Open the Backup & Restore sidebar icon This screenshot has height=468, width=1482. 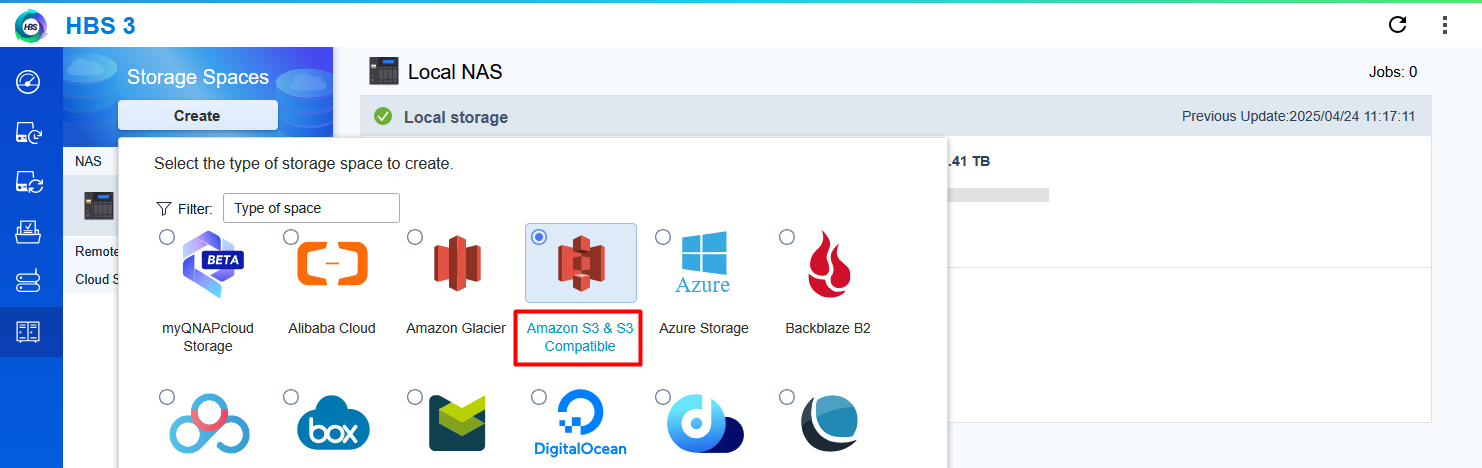point(28,133)
